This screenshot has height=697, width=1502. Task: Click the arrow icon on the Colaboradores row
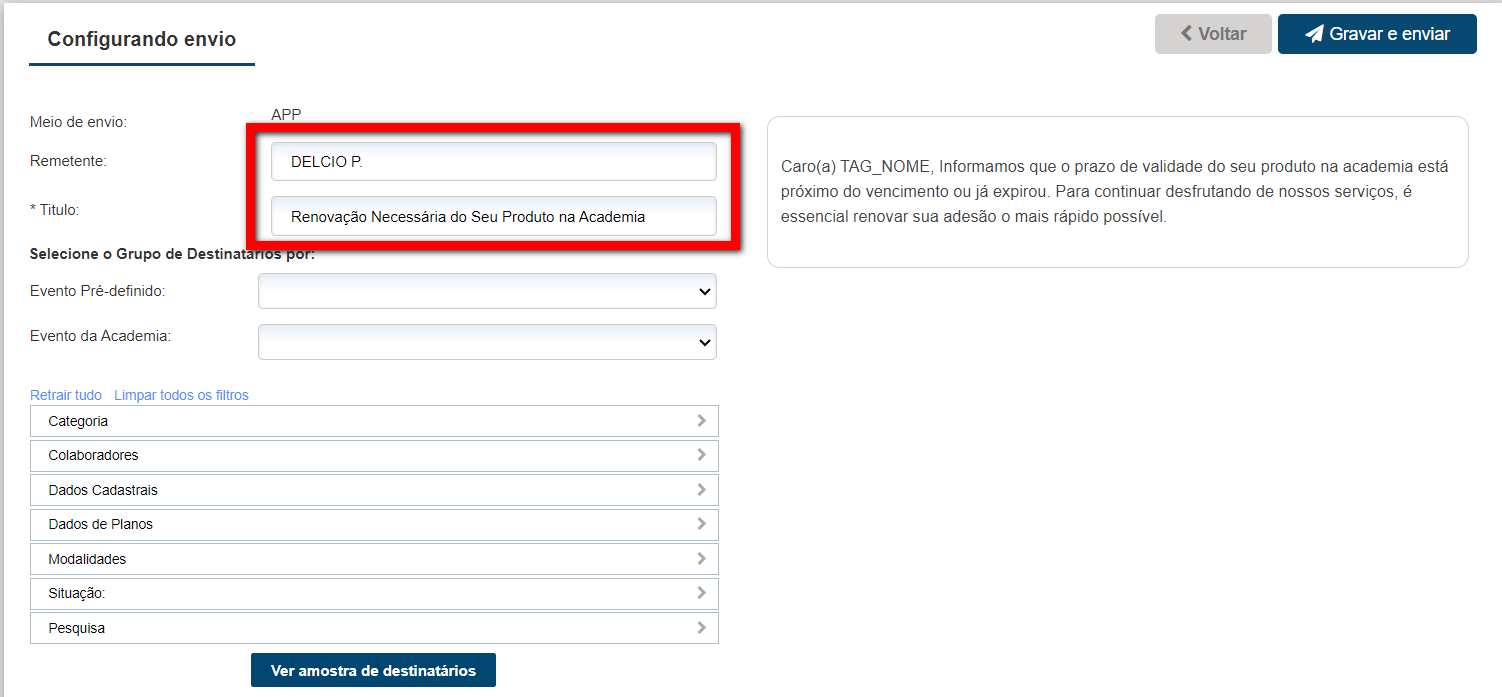click(701, 455)
